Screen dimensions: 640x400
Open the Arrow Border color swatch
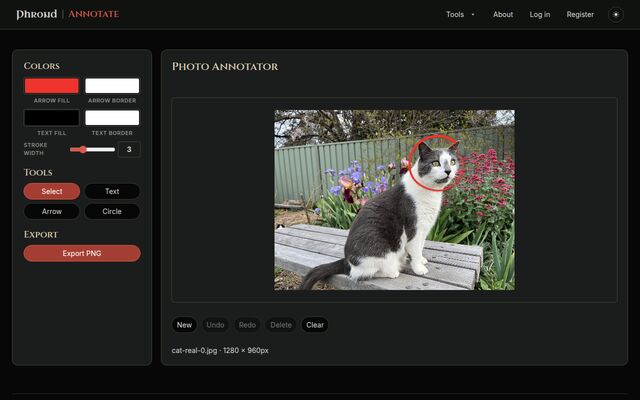(112, 86)
